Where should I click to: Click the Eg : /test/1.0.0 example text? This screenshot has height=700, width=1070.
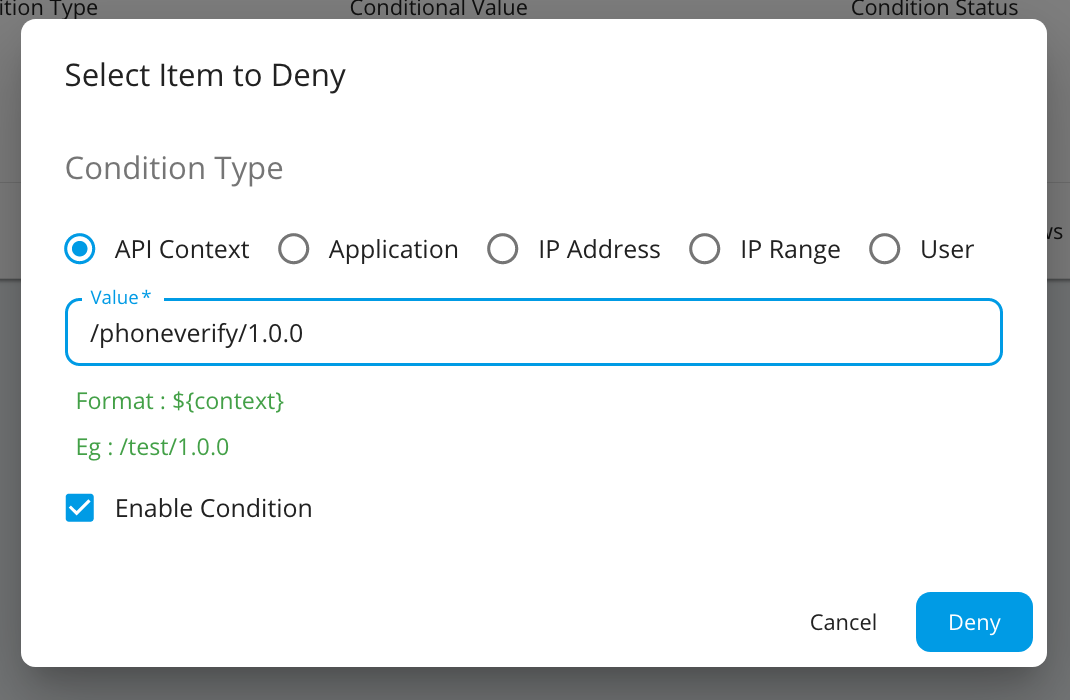click(152, 446)
